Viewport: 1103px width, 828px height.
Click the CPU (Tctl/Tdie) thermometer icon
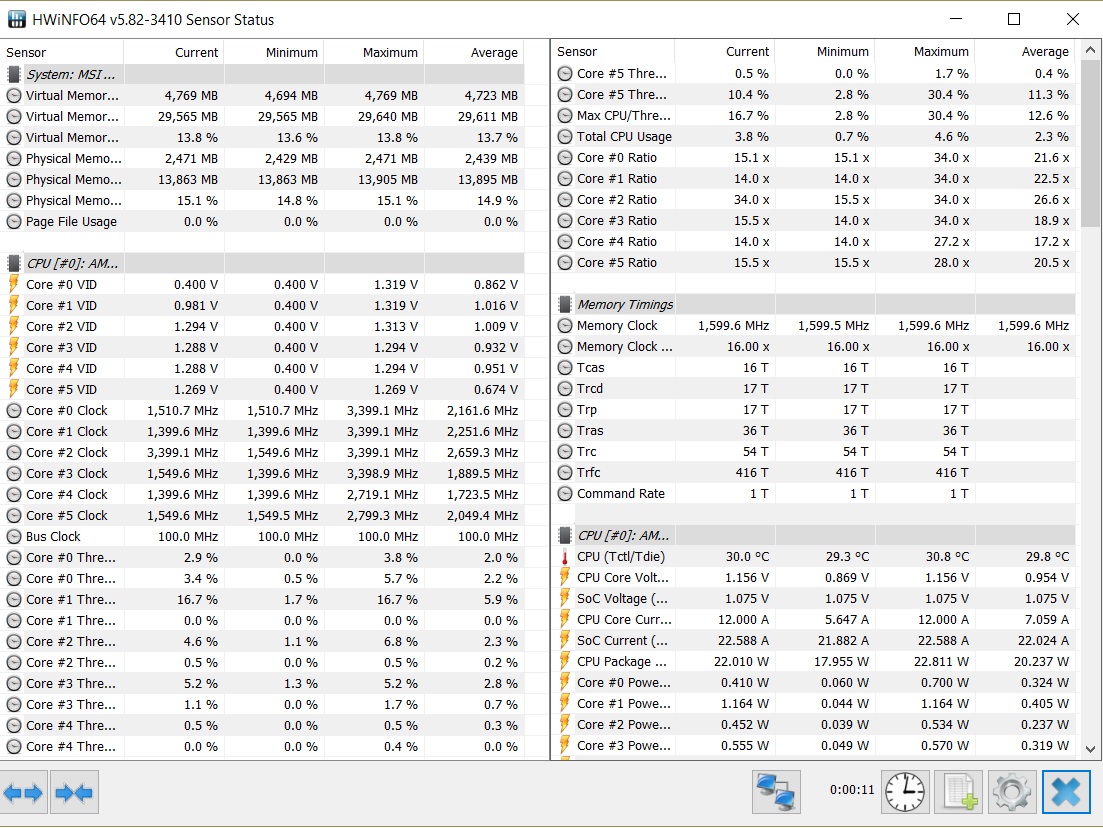[x=564, y=556]
